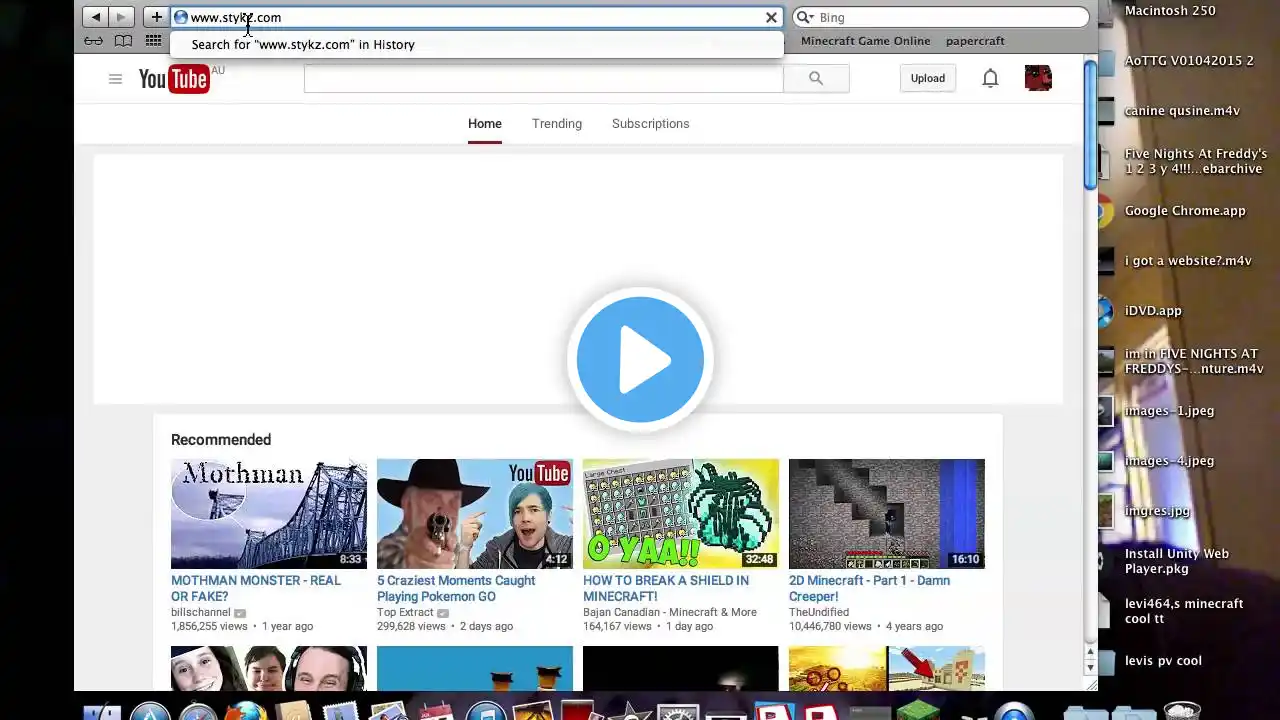Click the YouTube search input field
The width and height of the screenshot is (1280, 720).
543,78
